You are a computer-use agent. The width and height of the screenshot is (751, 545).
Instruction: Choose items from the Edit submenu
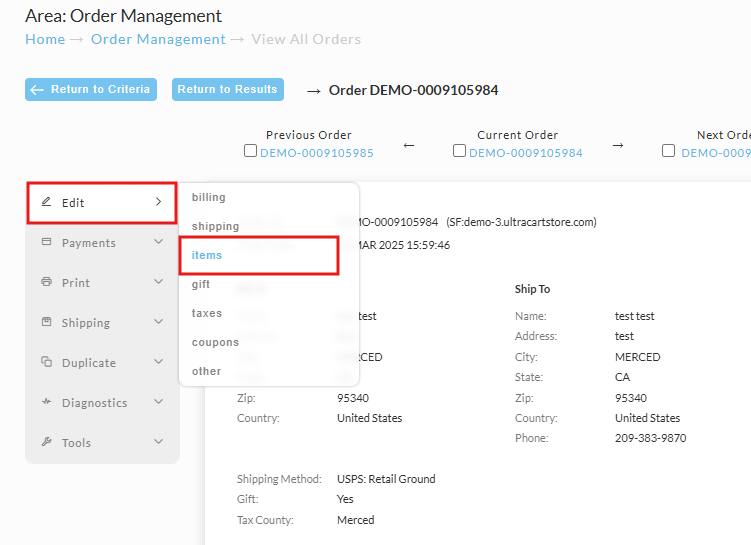(207, 255)
